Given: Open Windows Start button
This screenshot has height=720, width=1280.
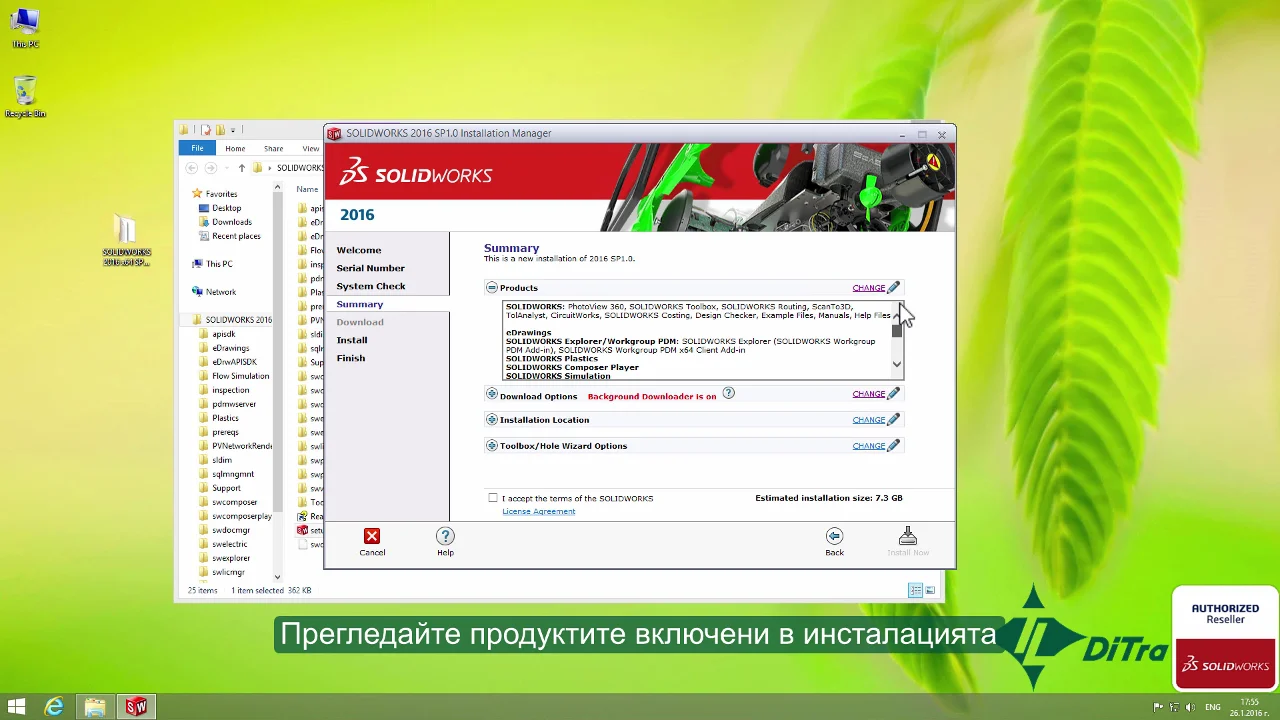Looking at the screenshot, I should click(x=16, y=707).
